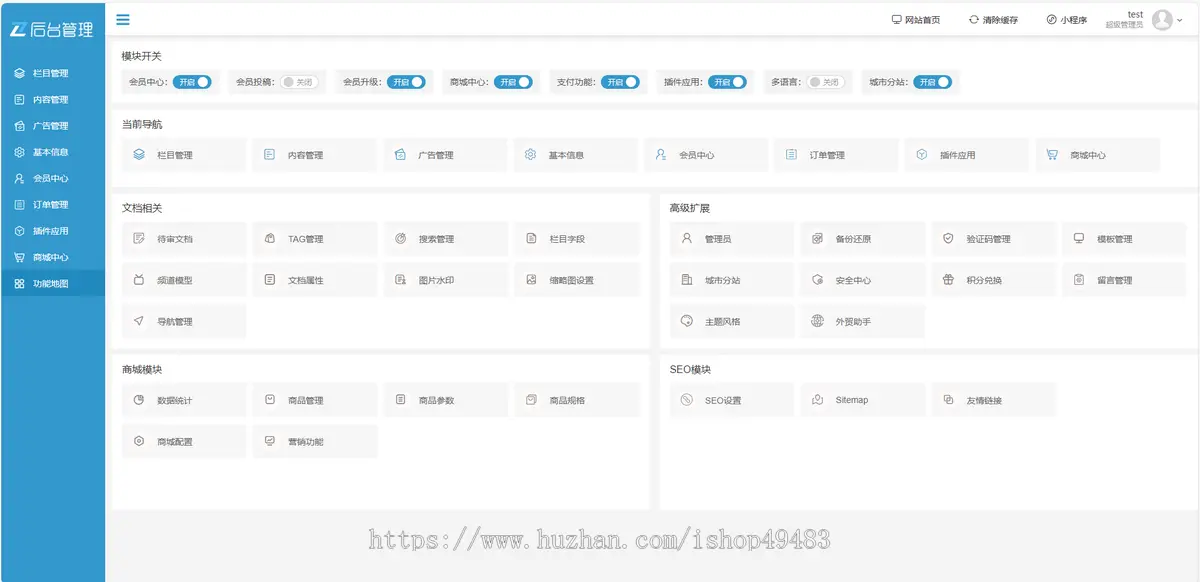The image size is (1200, 582).
Task: Click the 广告管理 card icon in 当前导航
Action: pos(400,155)
